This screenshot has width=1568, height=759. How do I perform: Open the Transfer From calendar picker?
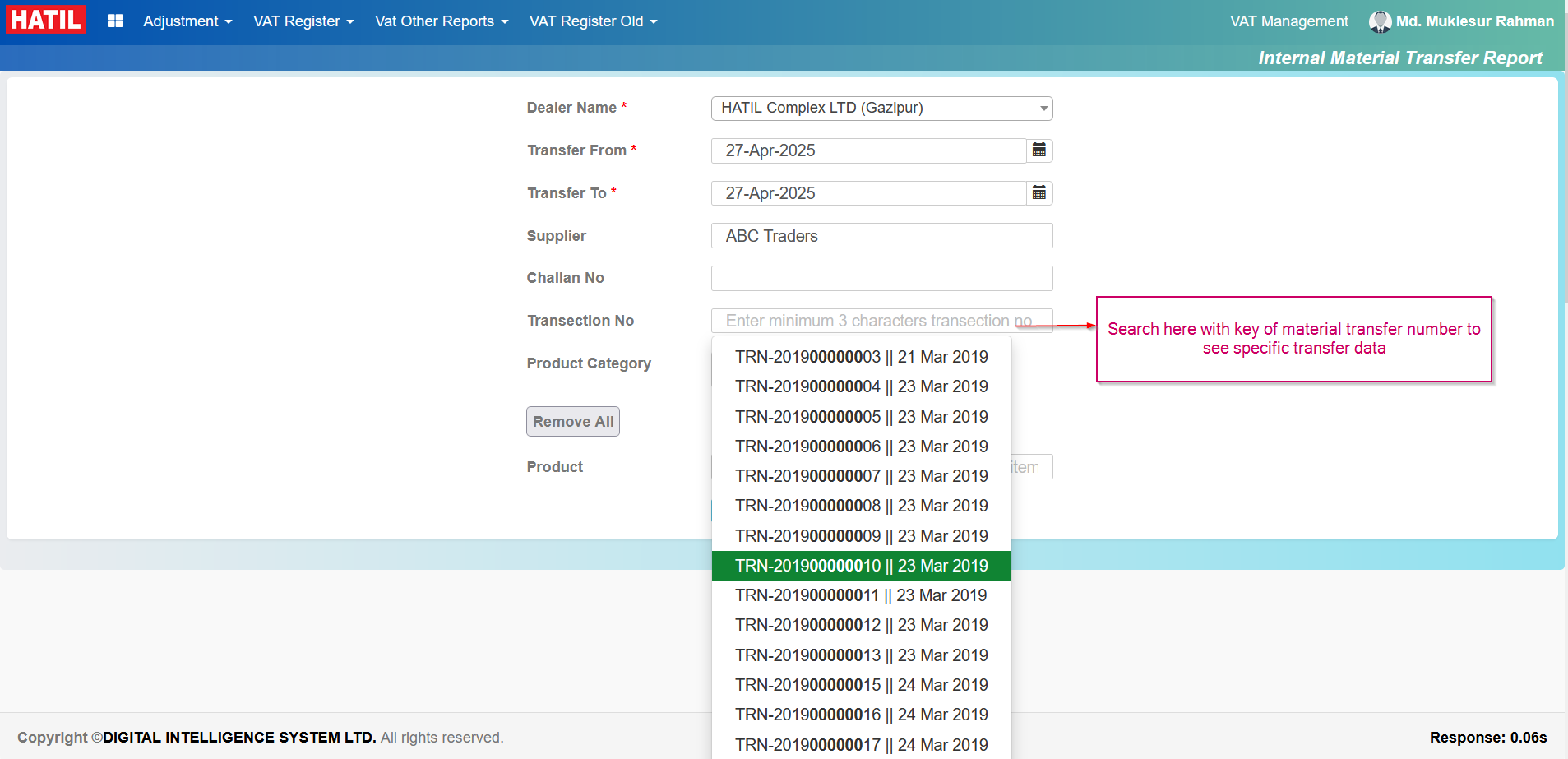pos(1039,150)
